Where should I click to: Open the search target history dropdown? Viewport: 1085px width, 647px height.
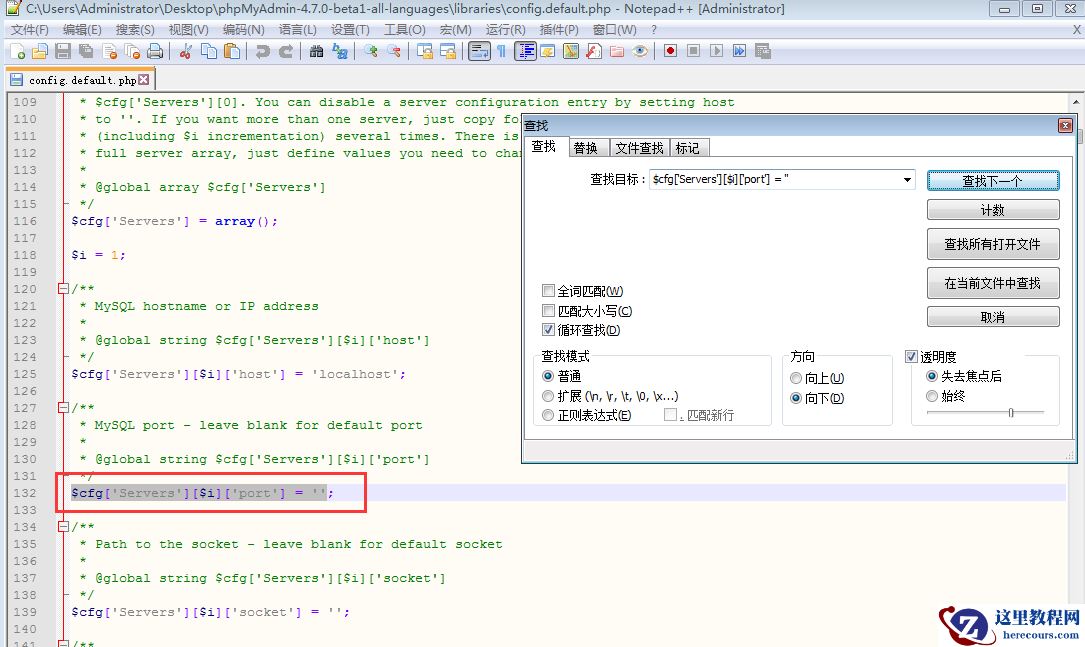click(906, 180)
